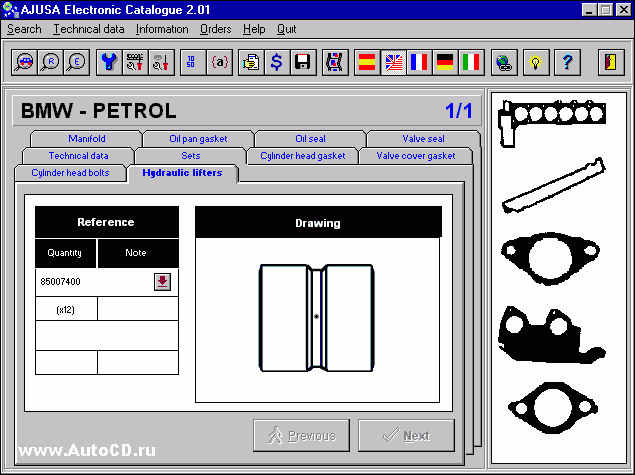
Task: Switch to the Sets tab
Action: 191,155
